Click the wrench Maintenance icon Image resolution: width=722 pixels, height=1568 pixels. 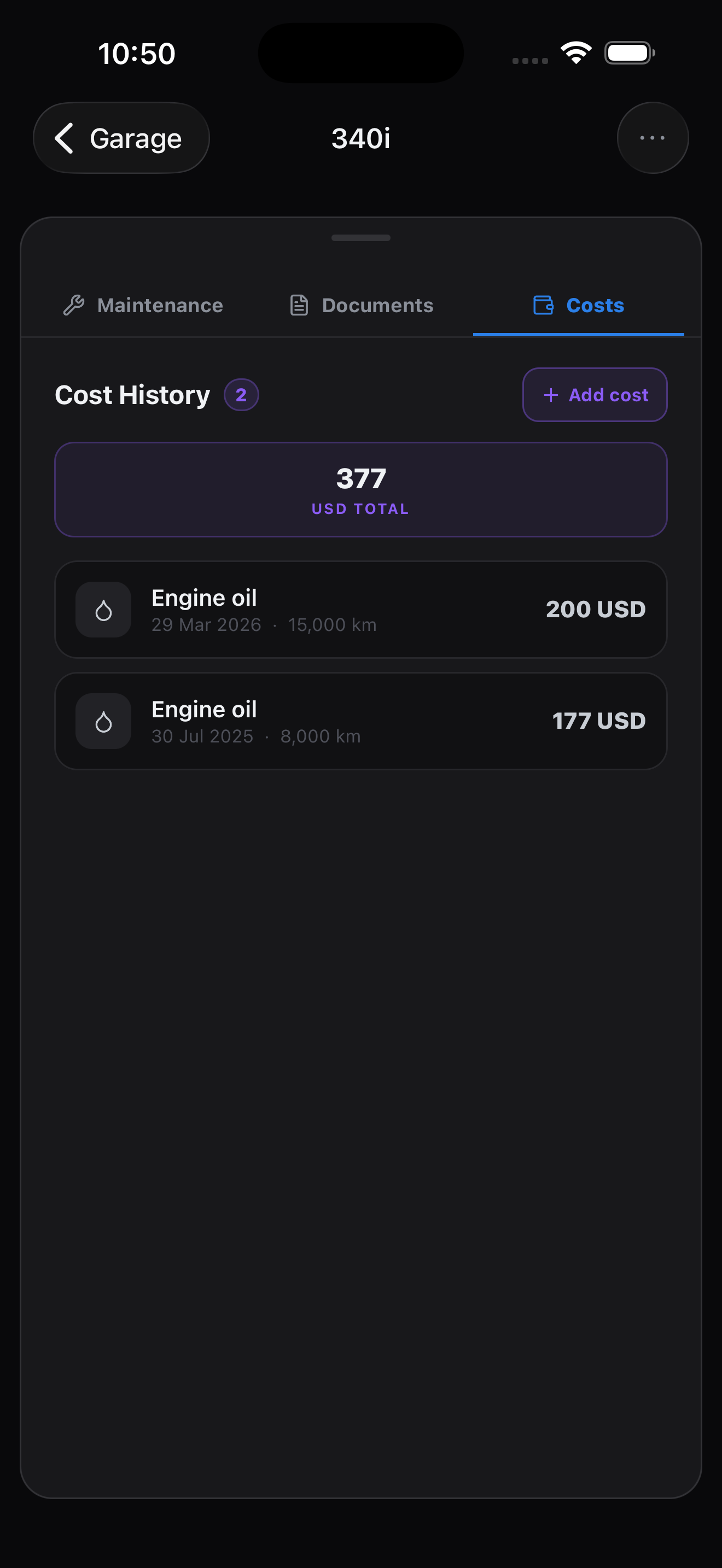tap(74, 305)
